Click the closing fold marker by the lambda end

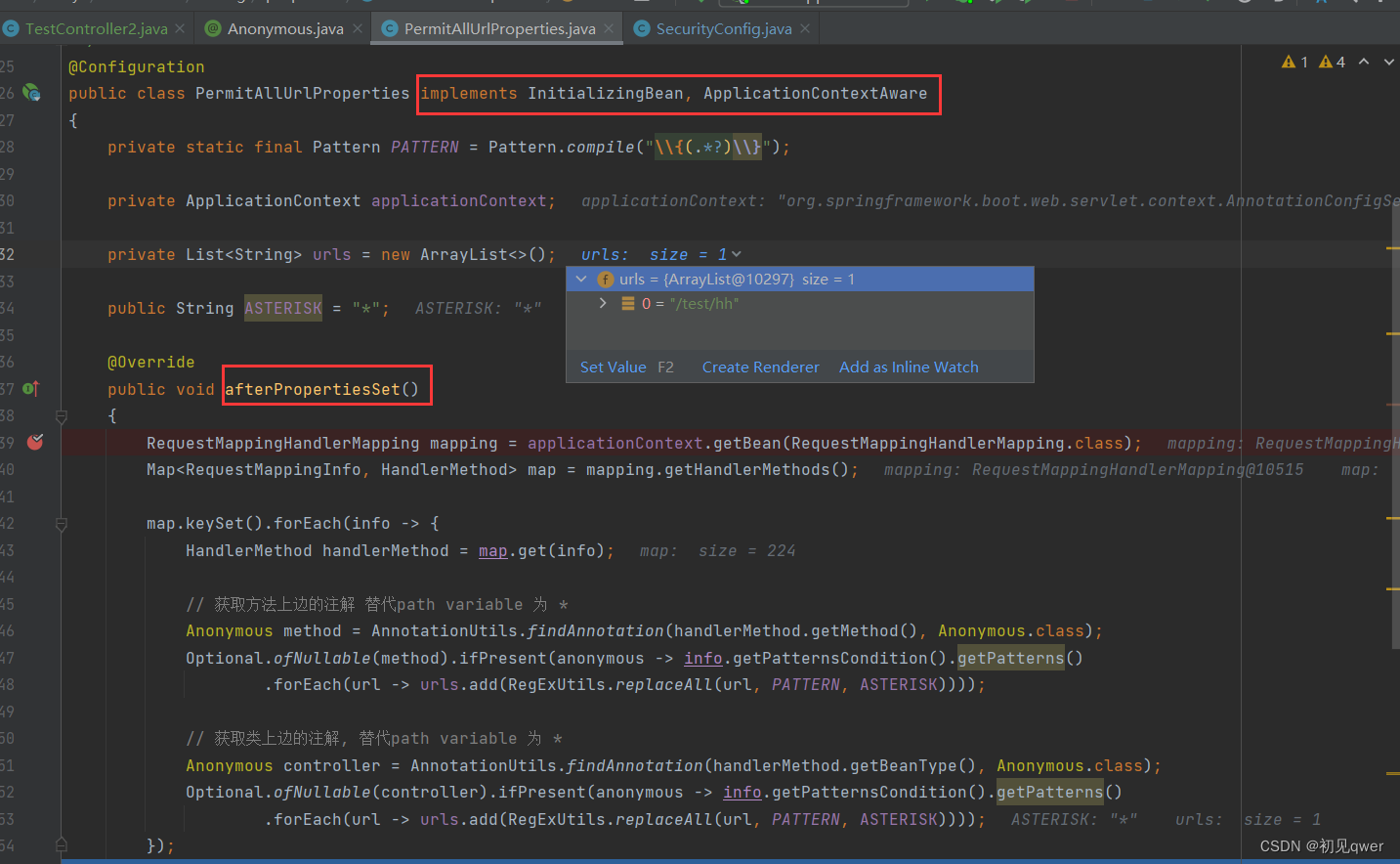[x=62, y=844]
